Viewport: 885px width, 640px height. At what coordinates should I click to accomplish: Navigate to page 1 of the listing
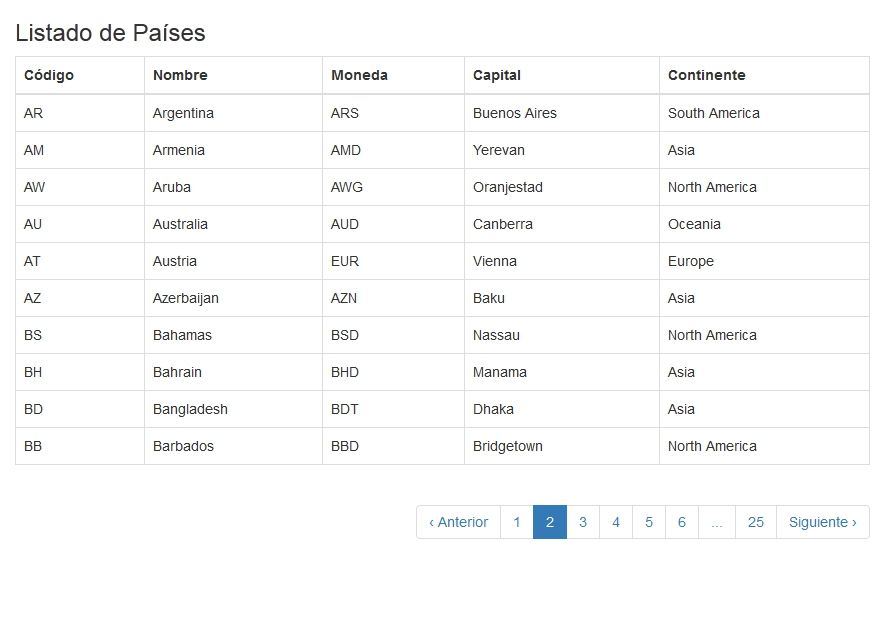(516, 522)
